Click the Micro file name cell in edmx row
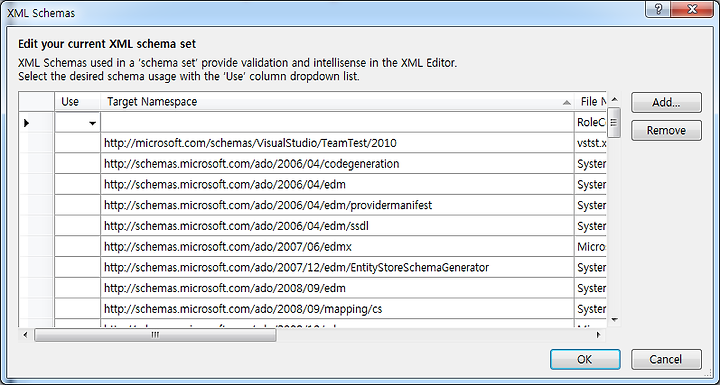The width and height of the screenshot is (720, 385). click(x=591, y=247)
